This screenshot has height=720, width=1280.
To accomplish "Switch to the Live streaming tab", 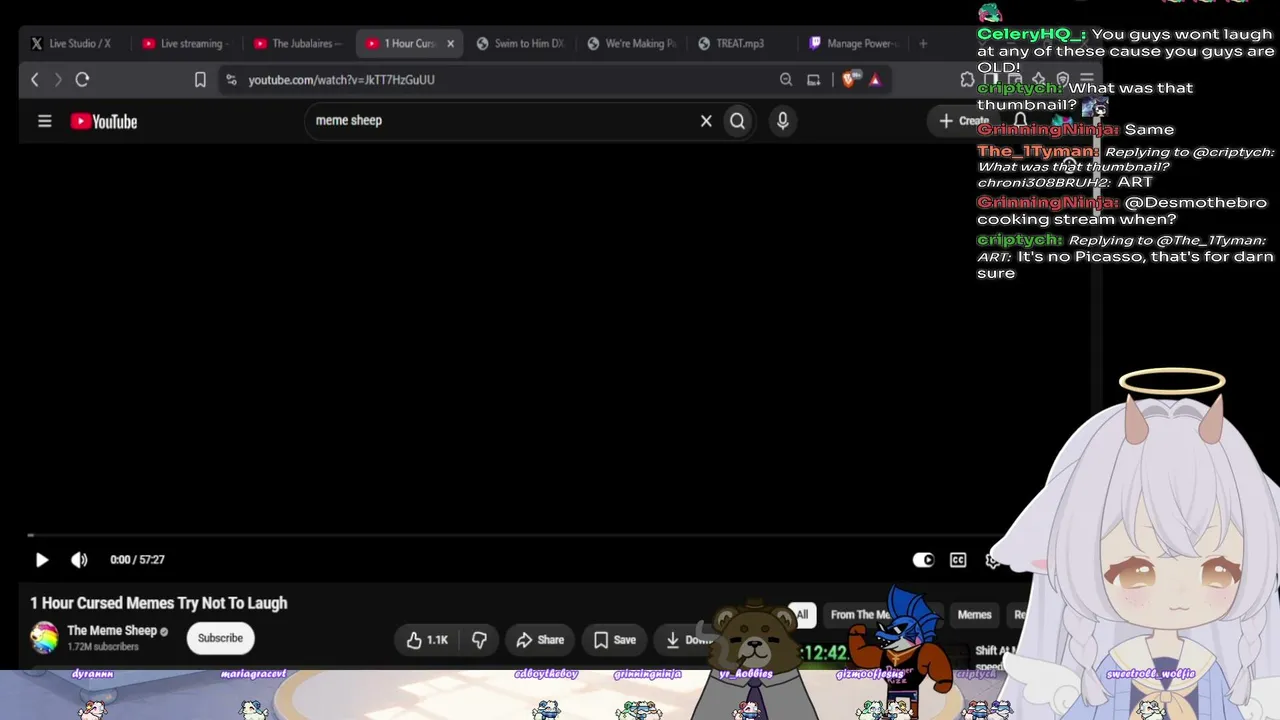I will (x=185, y=44).
